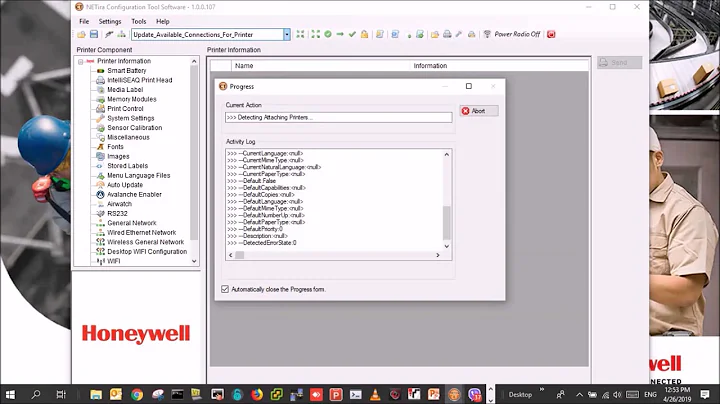Screen dimensions: 720x404
Task: Click the Activity Log vertical scrollbar thumb
Action: 447,223
